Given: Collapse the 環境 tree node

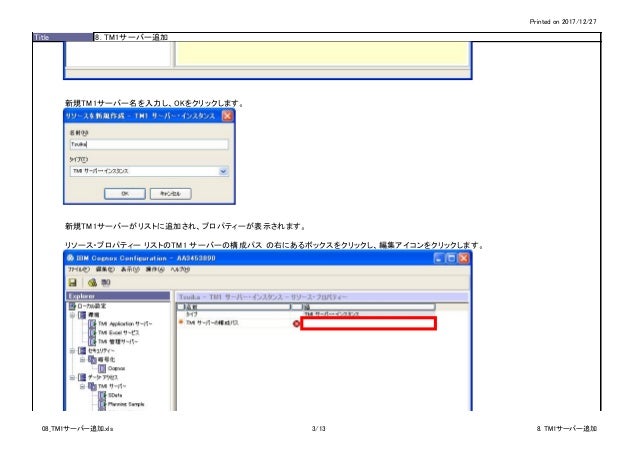Looking at the screenshot, I should tap(72, 315).
